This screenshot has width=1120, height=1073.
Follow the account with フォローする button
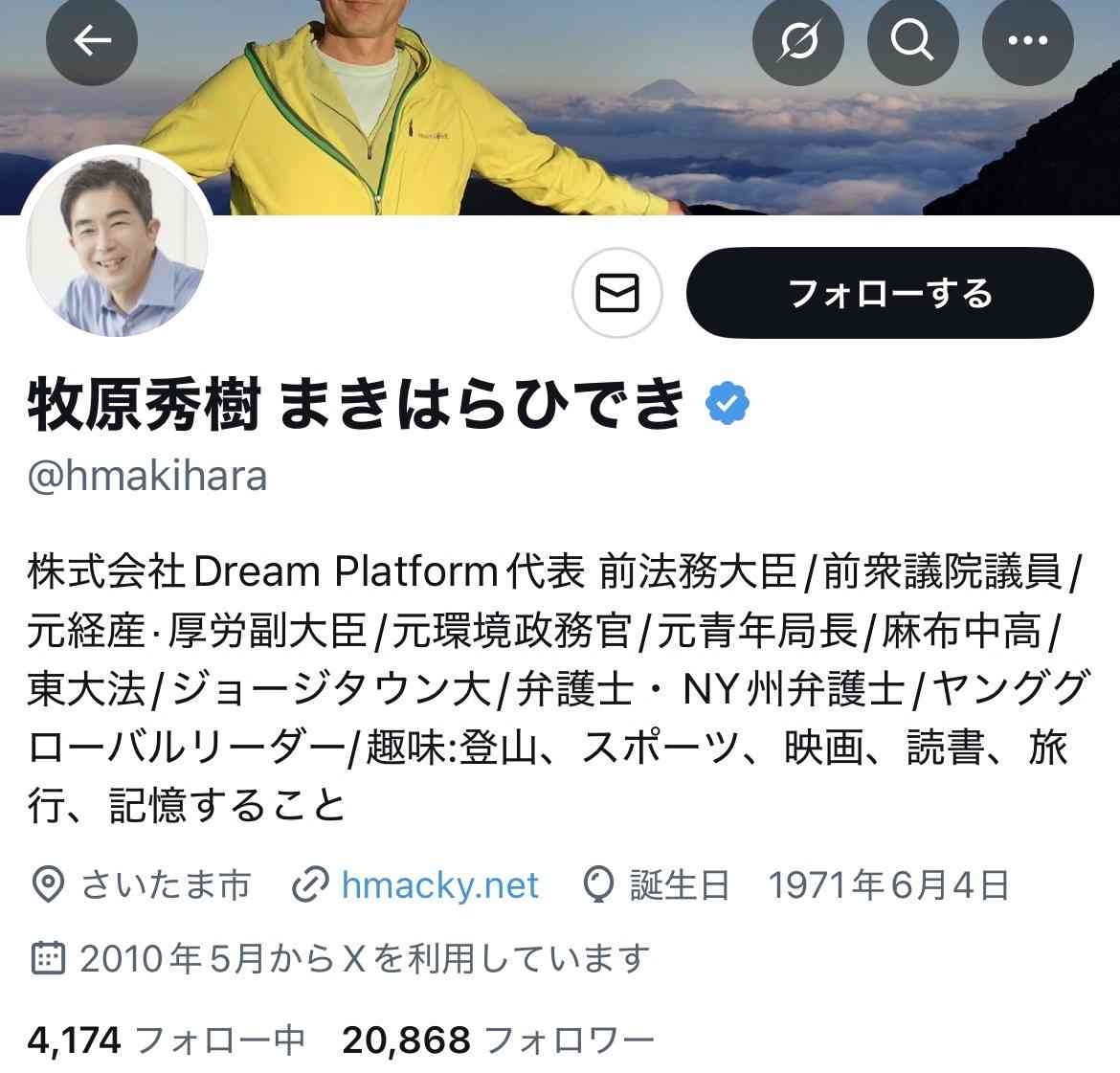[890, 293]
